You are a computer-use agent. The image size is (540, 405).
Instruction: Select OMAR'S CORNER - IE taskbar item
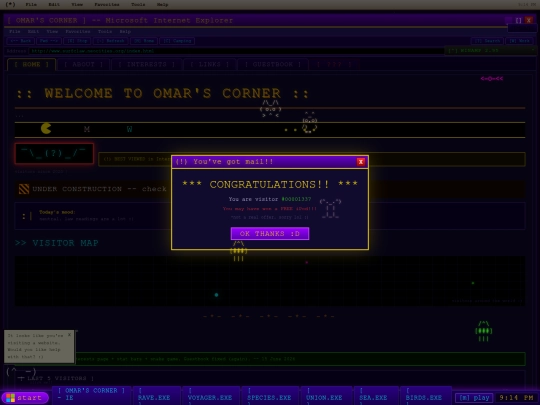(92, 395)
